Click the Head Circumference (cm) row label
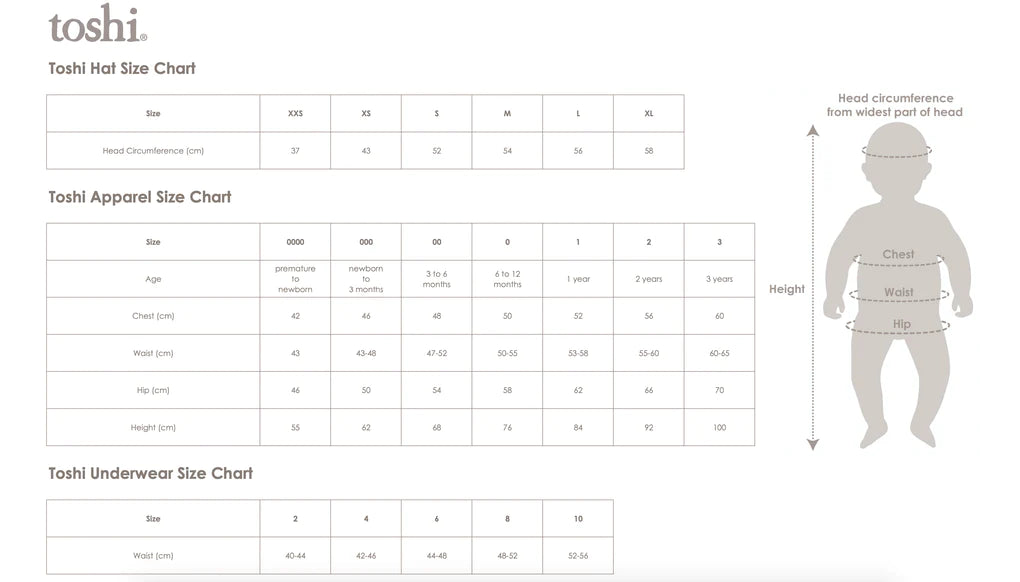This screenshot has height=582, width=1020. 153,151
